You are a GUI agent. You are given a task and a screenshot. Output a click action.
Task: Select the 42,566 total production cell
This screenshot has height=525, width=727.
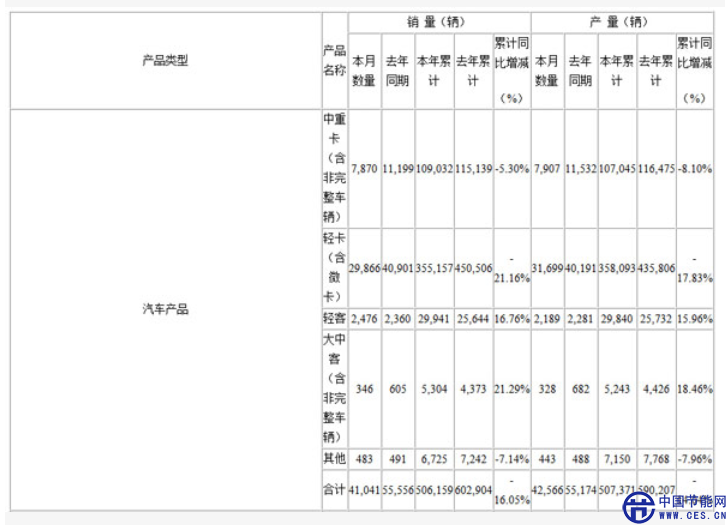pyautogui.click(x=547, y=490)
